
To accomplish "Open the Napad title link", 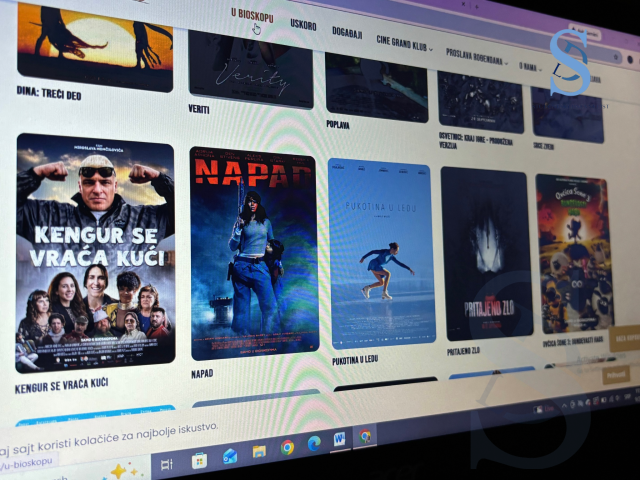I will pos(202,373).
